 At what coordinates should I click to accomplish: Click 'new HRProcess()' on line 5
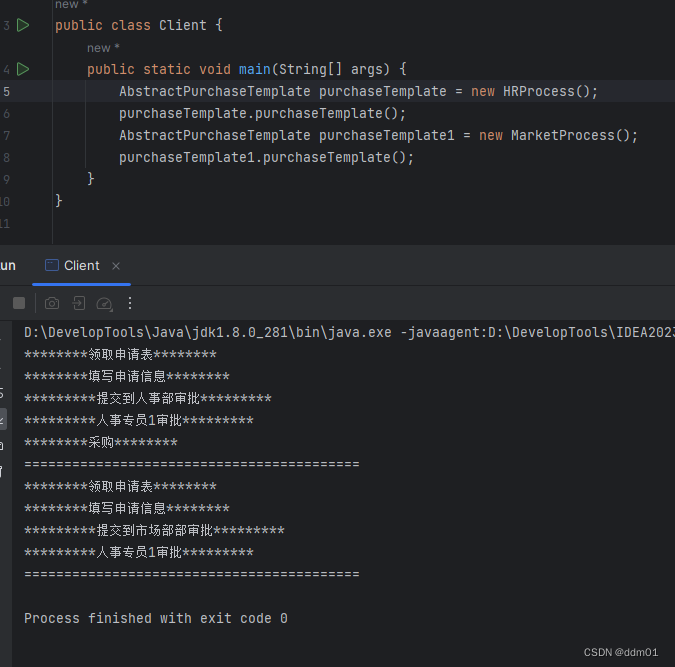coord(534,91)
